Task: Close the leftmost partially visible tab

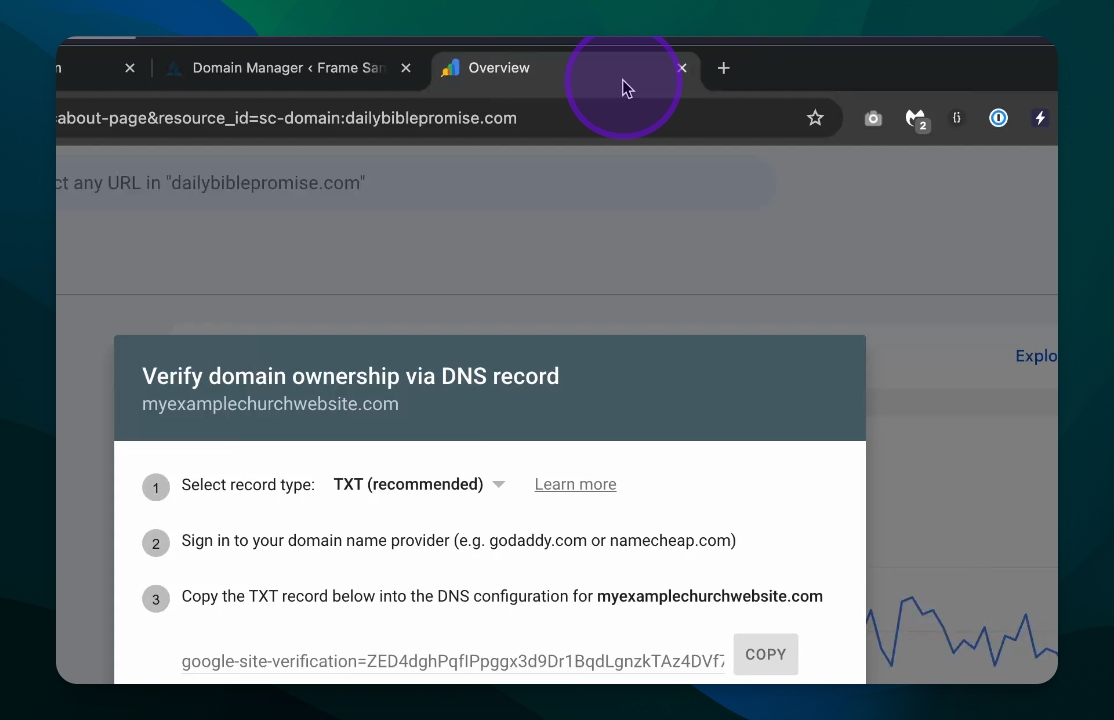Action: 130,68
